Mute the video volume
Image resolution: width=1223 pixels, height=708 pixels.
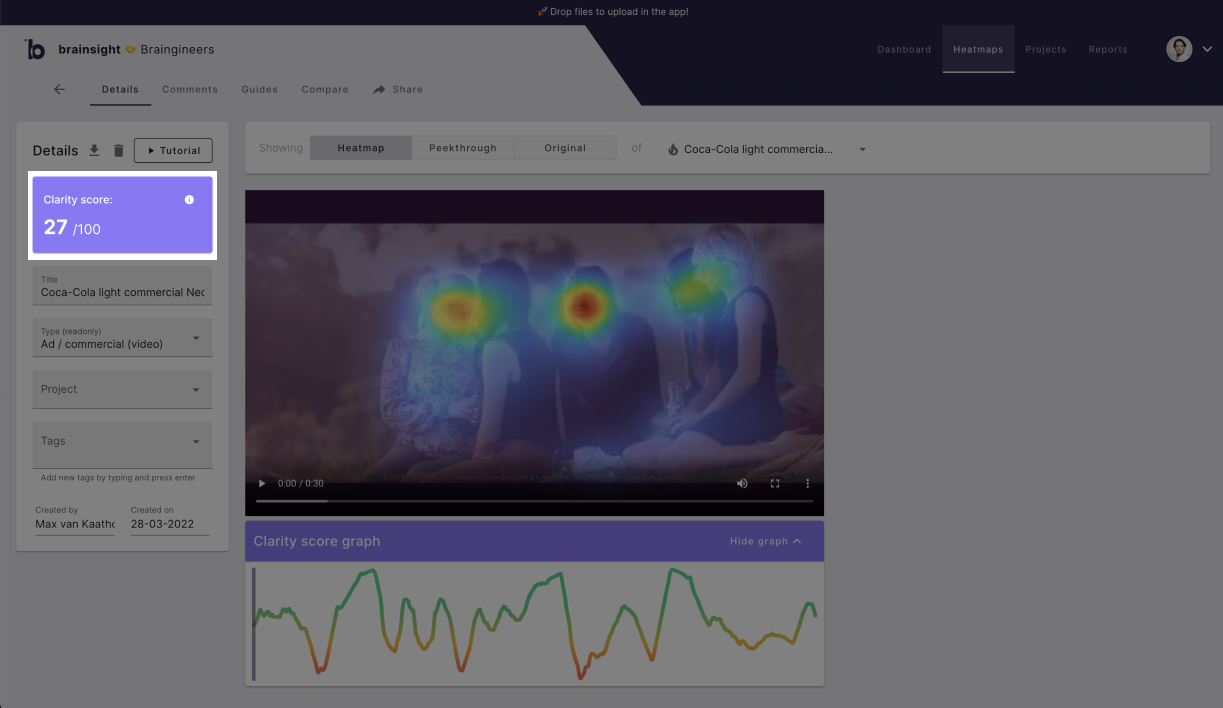742,483
